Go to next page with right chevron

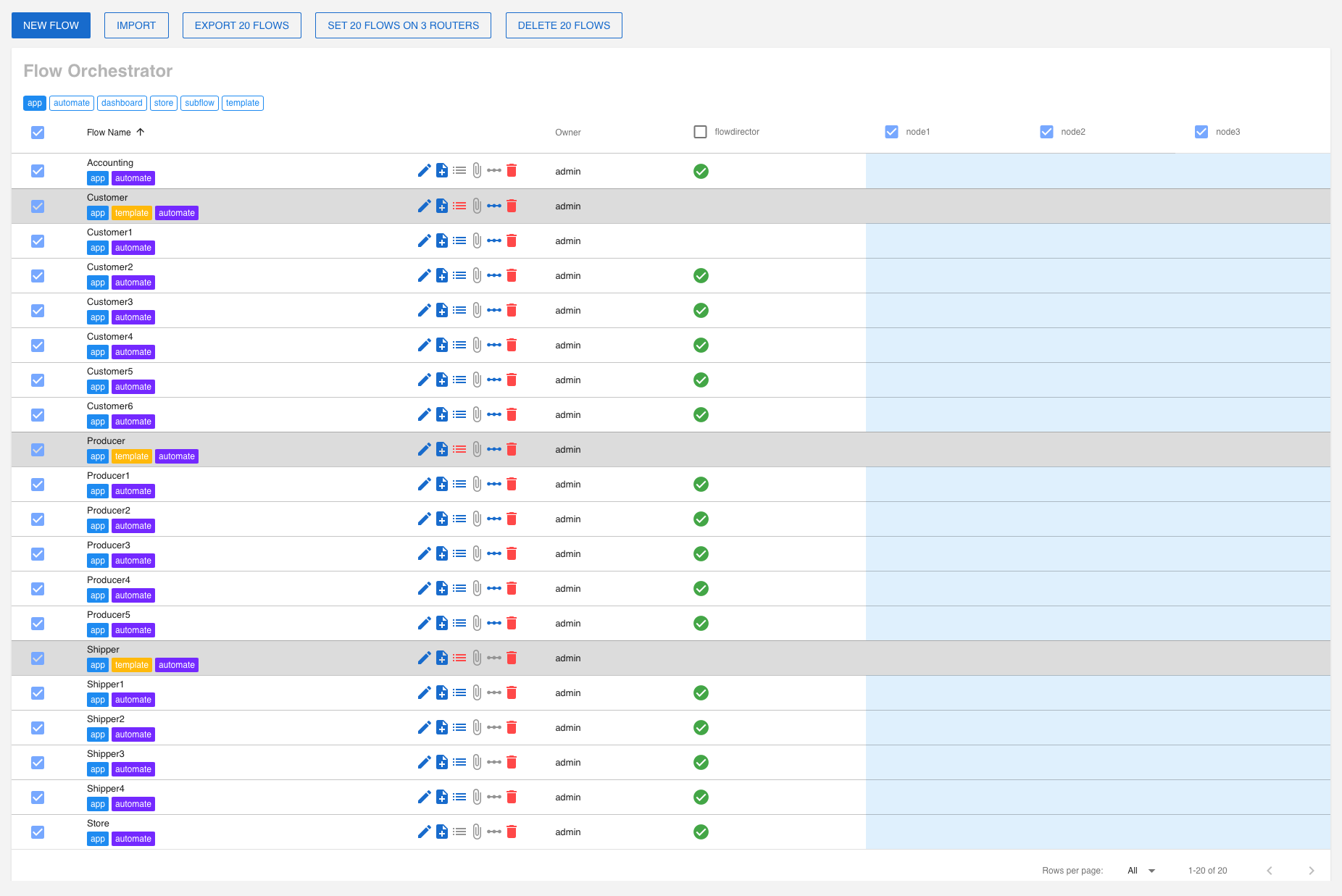pyautogui.click(x=1311, y=871)
